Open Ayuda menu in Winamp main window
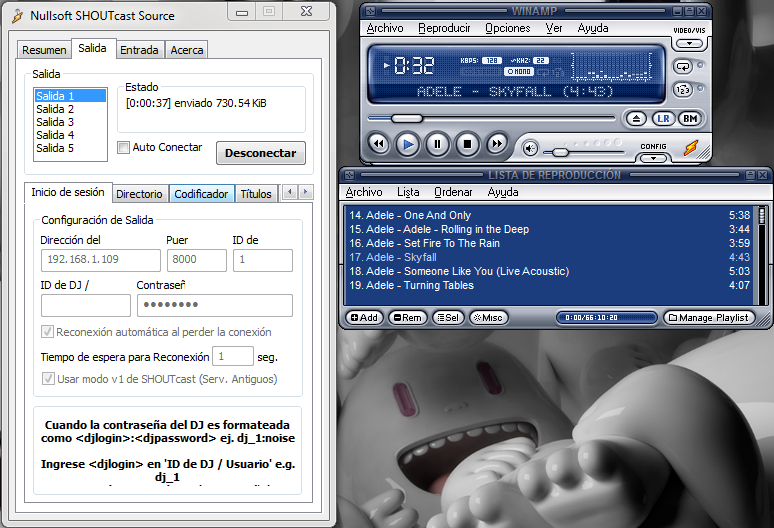This screenshot has width=774, height=528. (x=593, y=29)
